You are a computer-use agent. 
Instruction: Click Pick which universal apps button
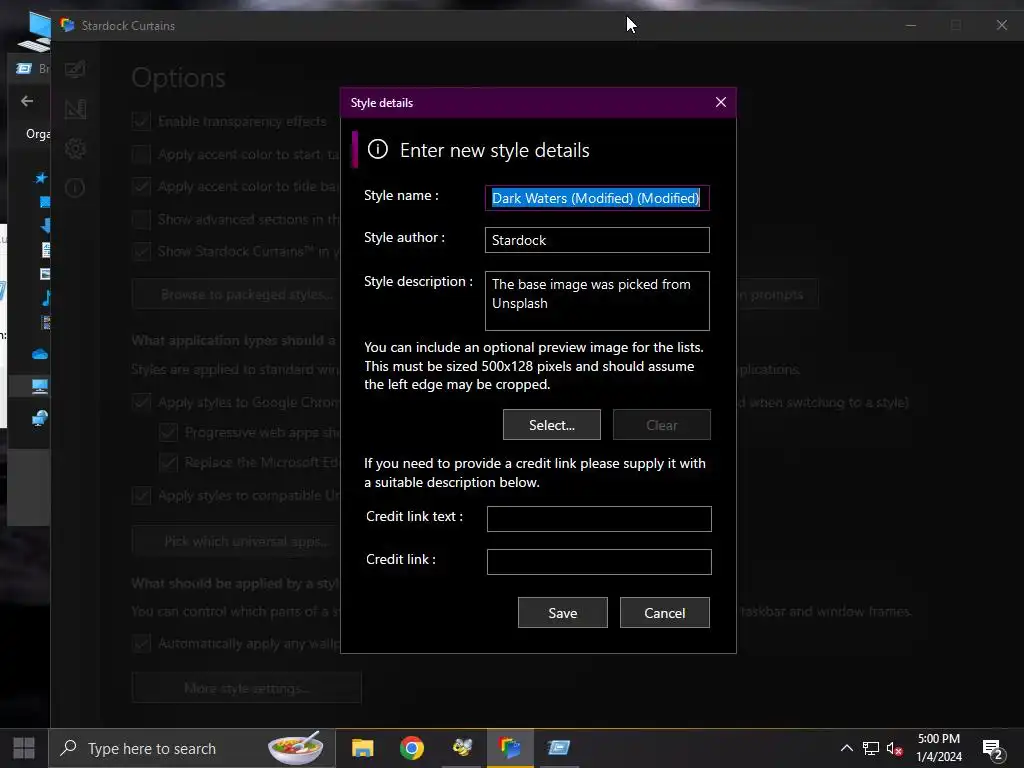236,541
